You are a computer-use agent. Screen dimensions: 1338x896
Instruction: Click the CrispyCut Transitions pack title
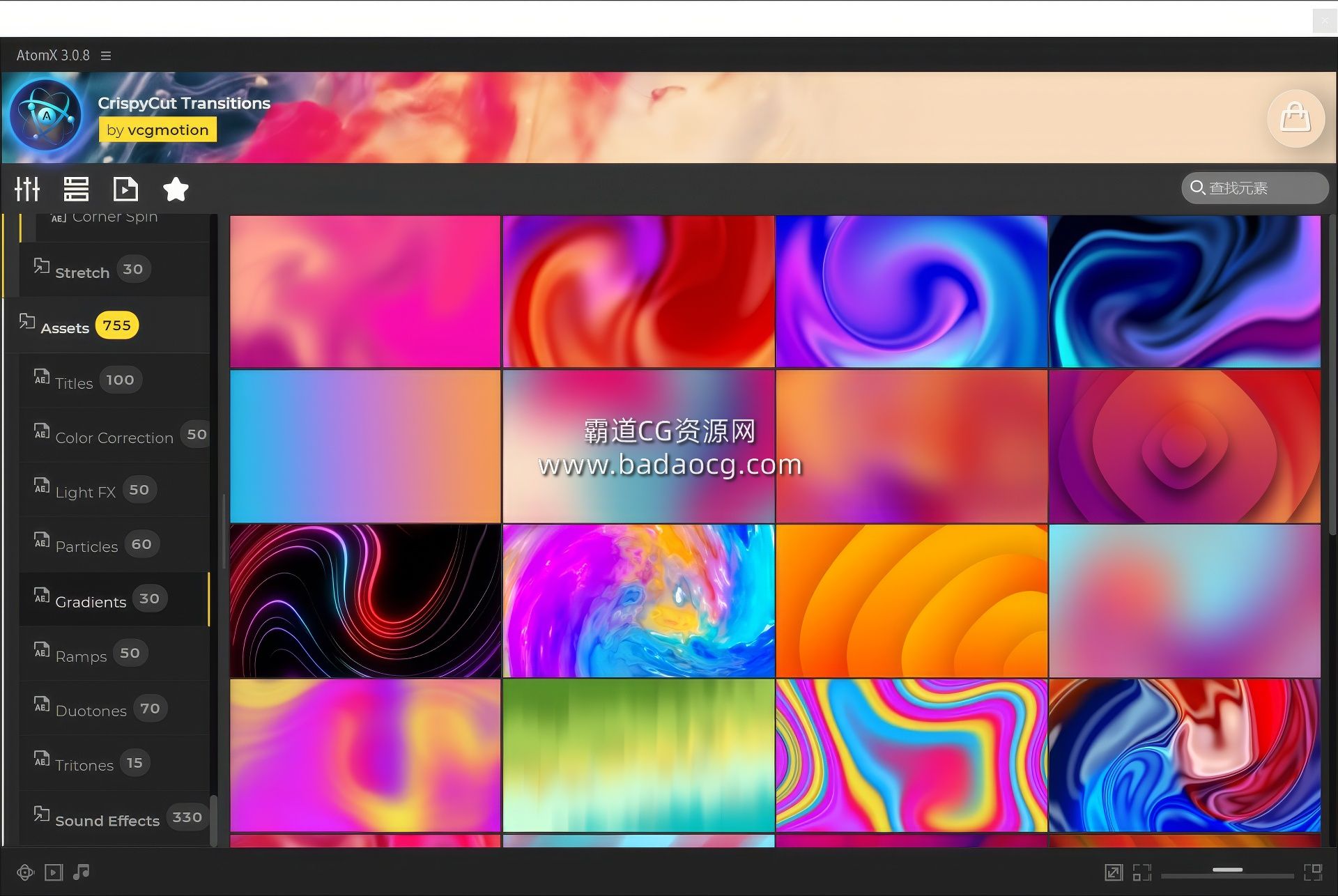184,103
